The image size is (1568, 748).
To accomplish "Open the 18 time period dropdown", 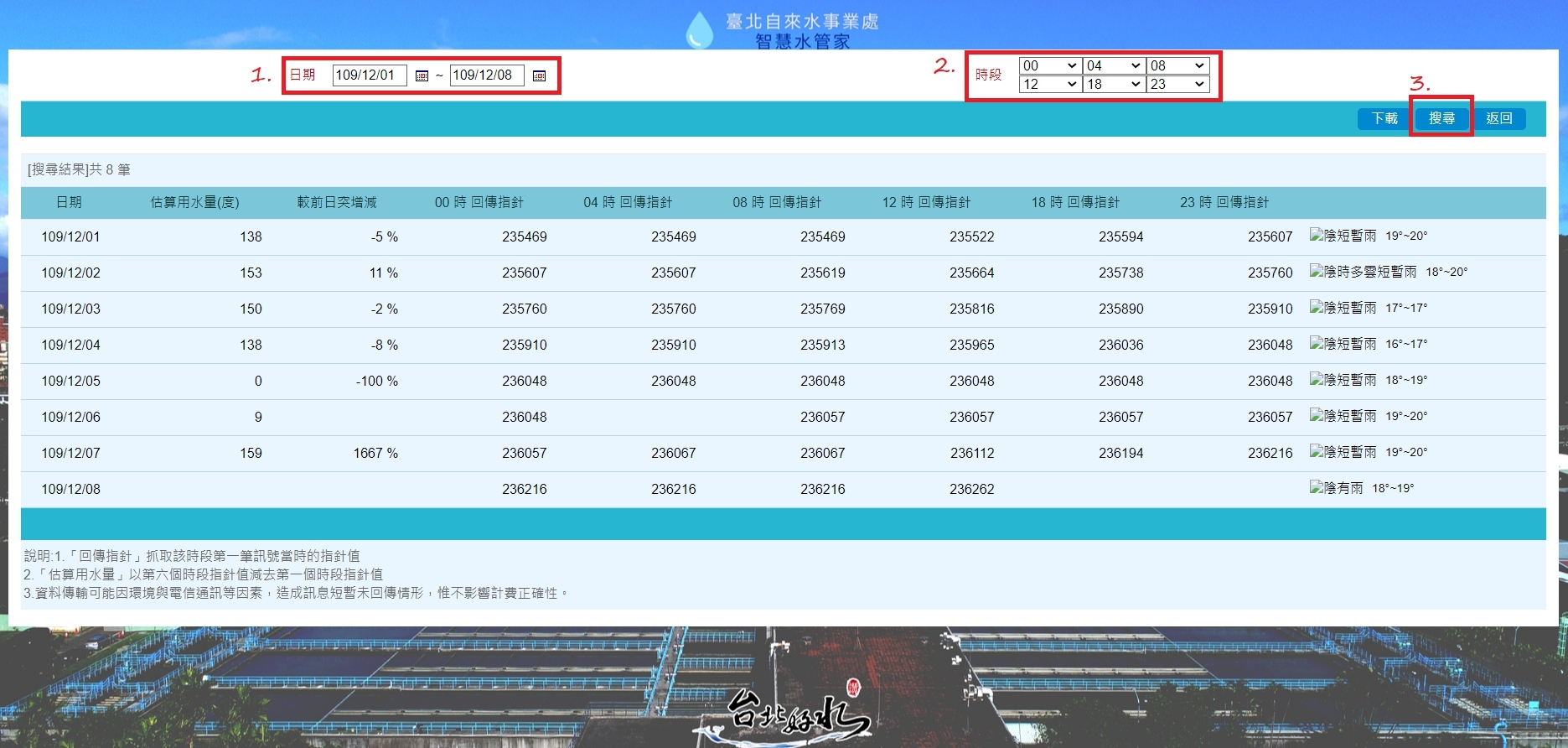I will click(x=1113, y=84).
